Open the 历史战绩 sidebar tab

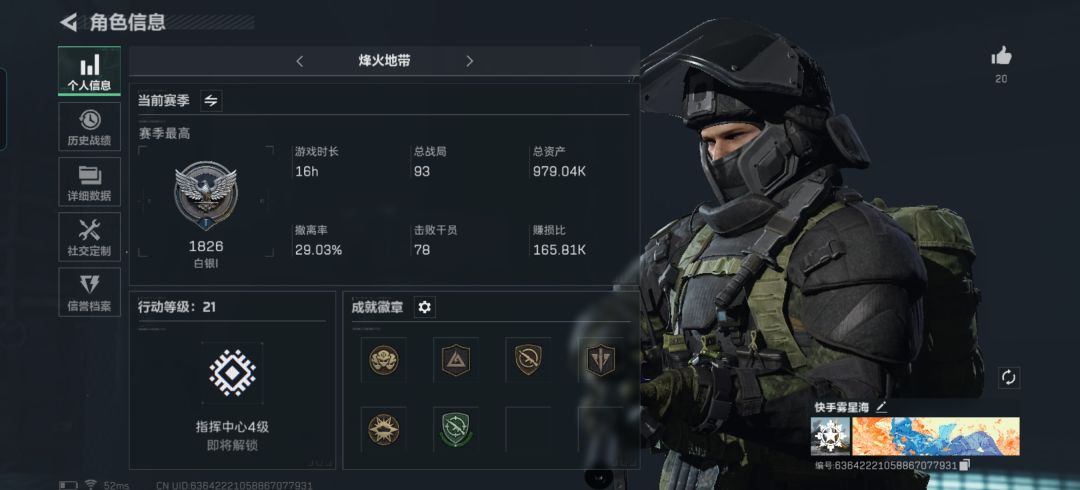click(x=90, y=127)
